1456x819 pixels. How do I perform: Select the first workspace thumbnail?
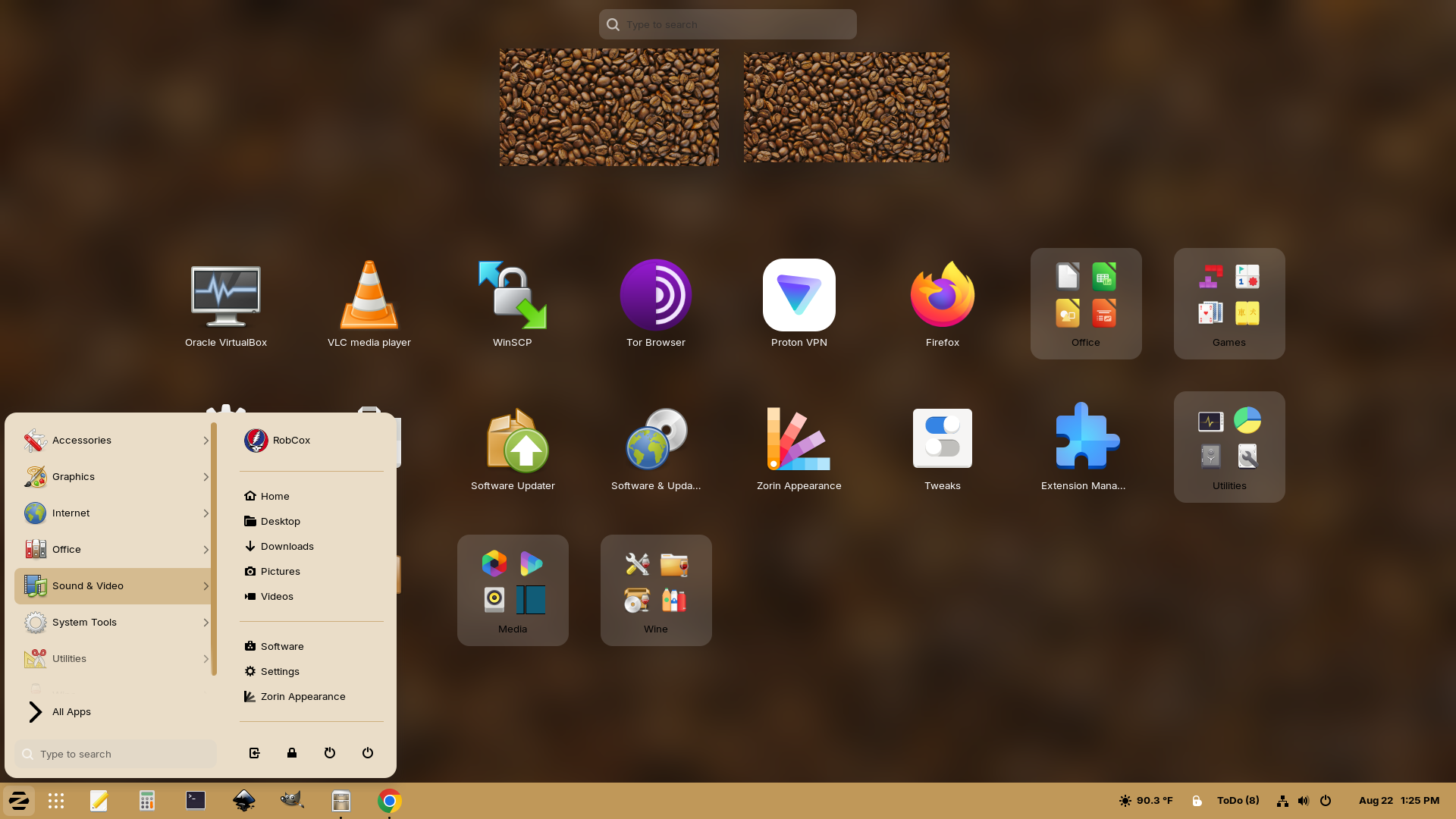coord(609,107)
